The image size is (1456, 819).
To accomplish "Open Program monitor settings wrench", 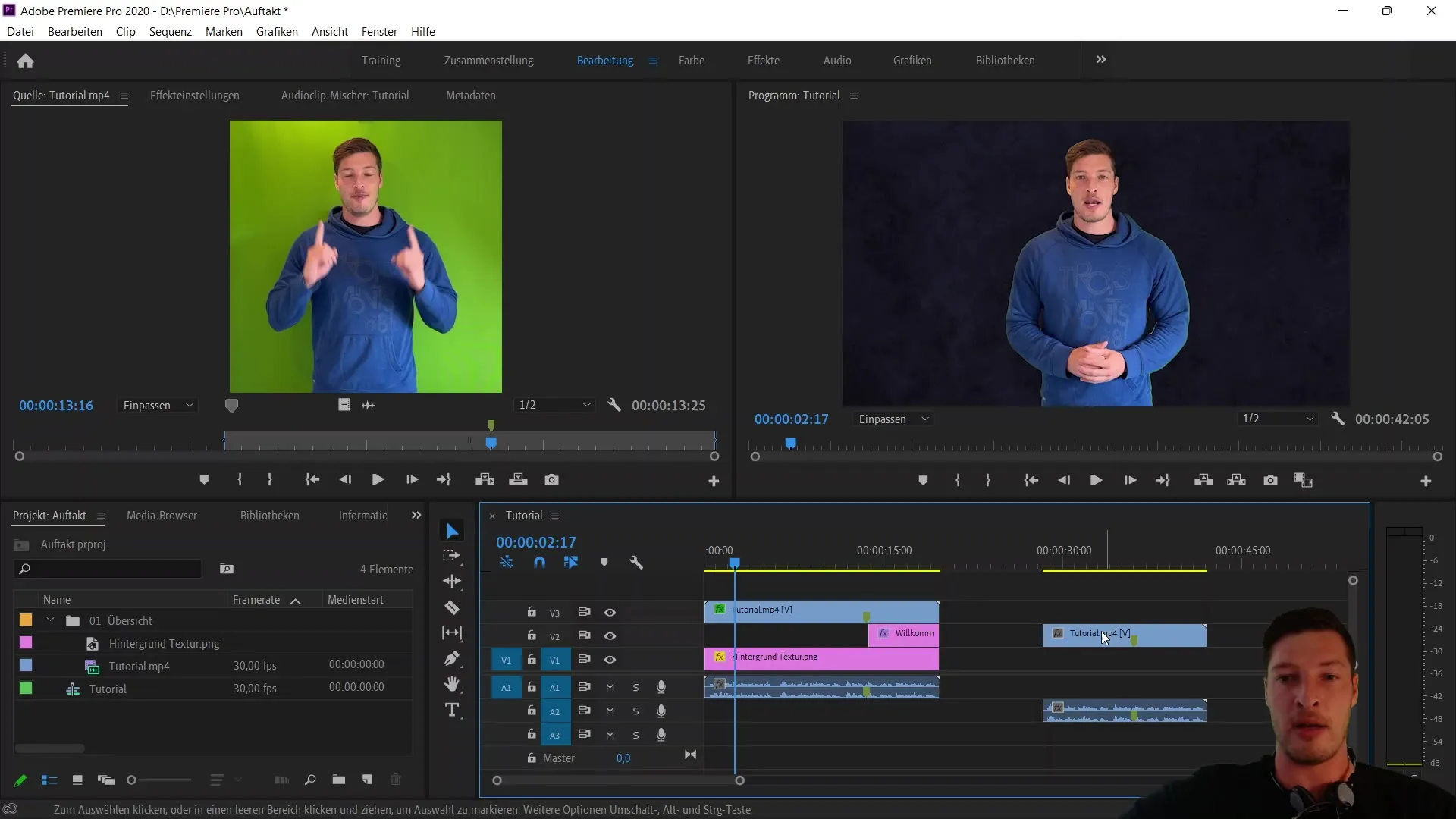I will (1338, 419).
